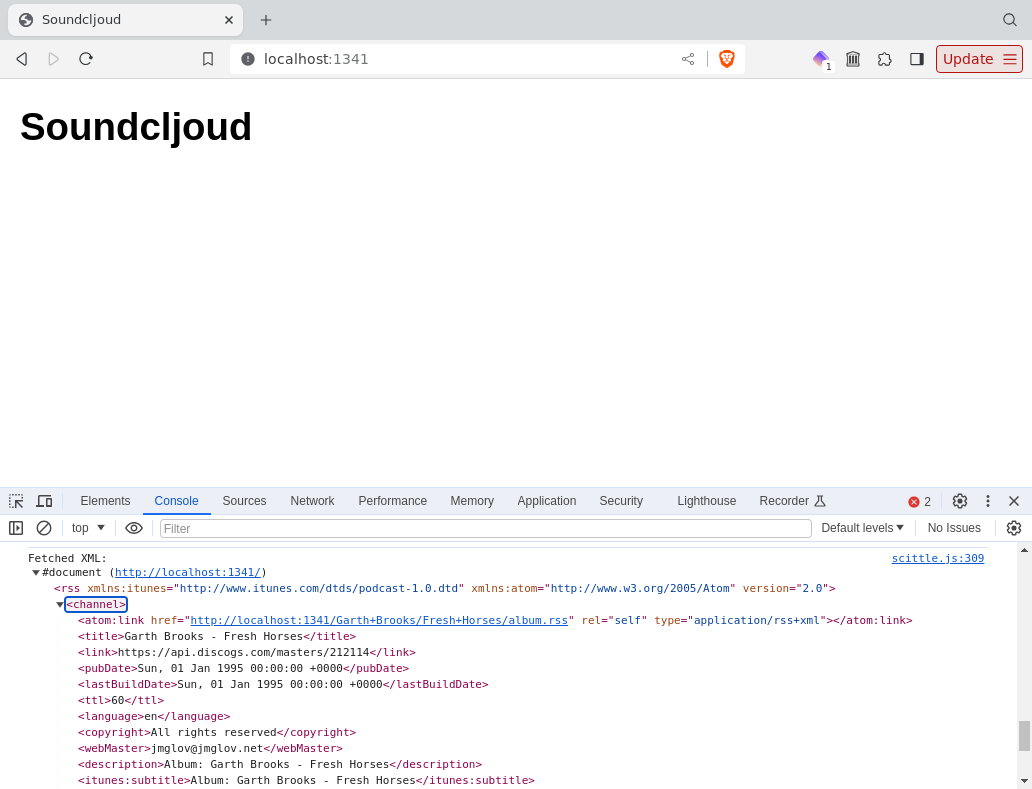Clear the console
1032x789 pixels.
coord(44,528)
